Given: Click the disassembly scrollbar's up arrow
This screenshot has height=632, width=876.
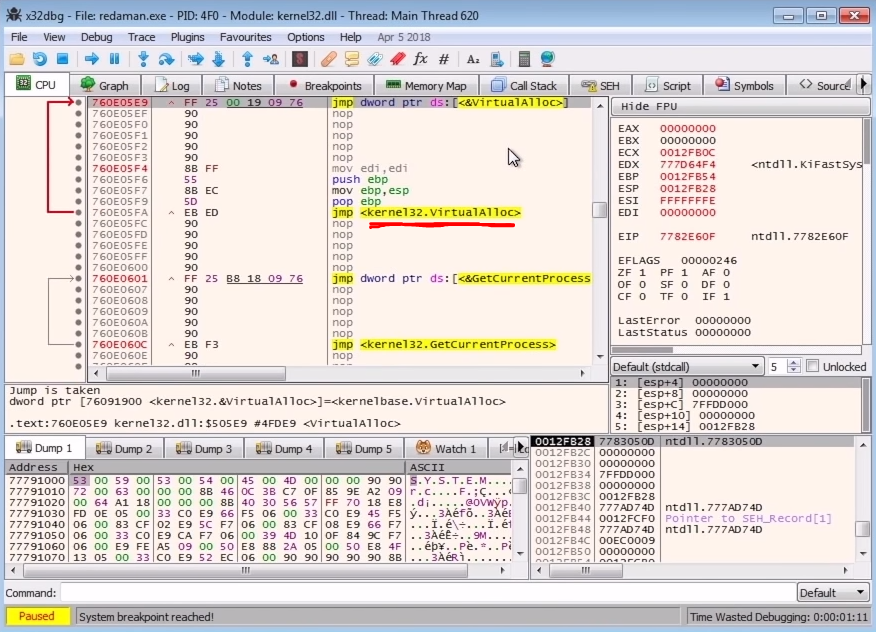Looking at the screenshot, I should (x=599, y=105).
